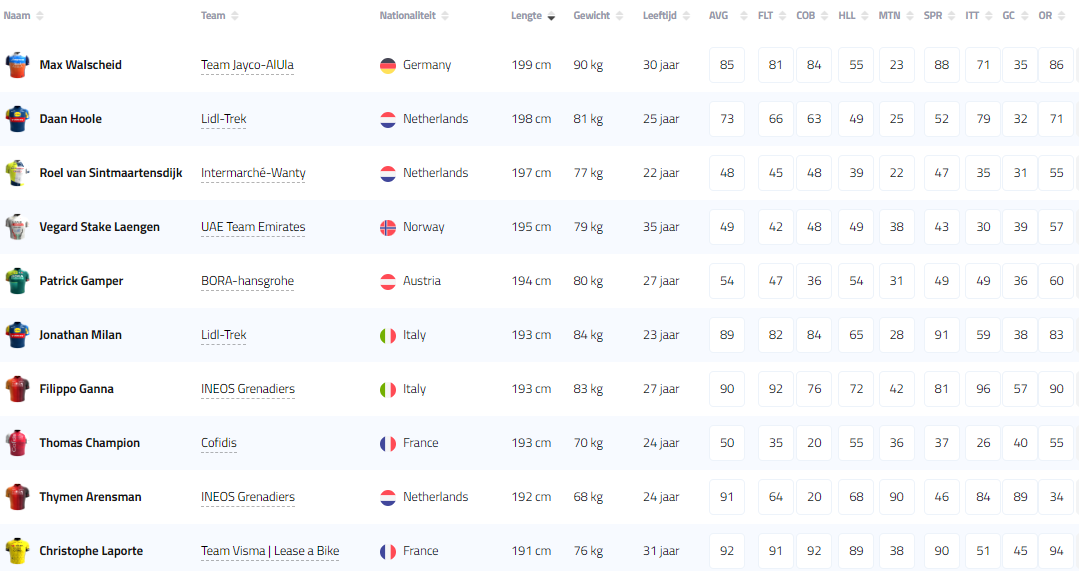Click the Norway flag icon
Viewport: 1079px width, 571px height.
pyautogui.click(x=388, y=227)
